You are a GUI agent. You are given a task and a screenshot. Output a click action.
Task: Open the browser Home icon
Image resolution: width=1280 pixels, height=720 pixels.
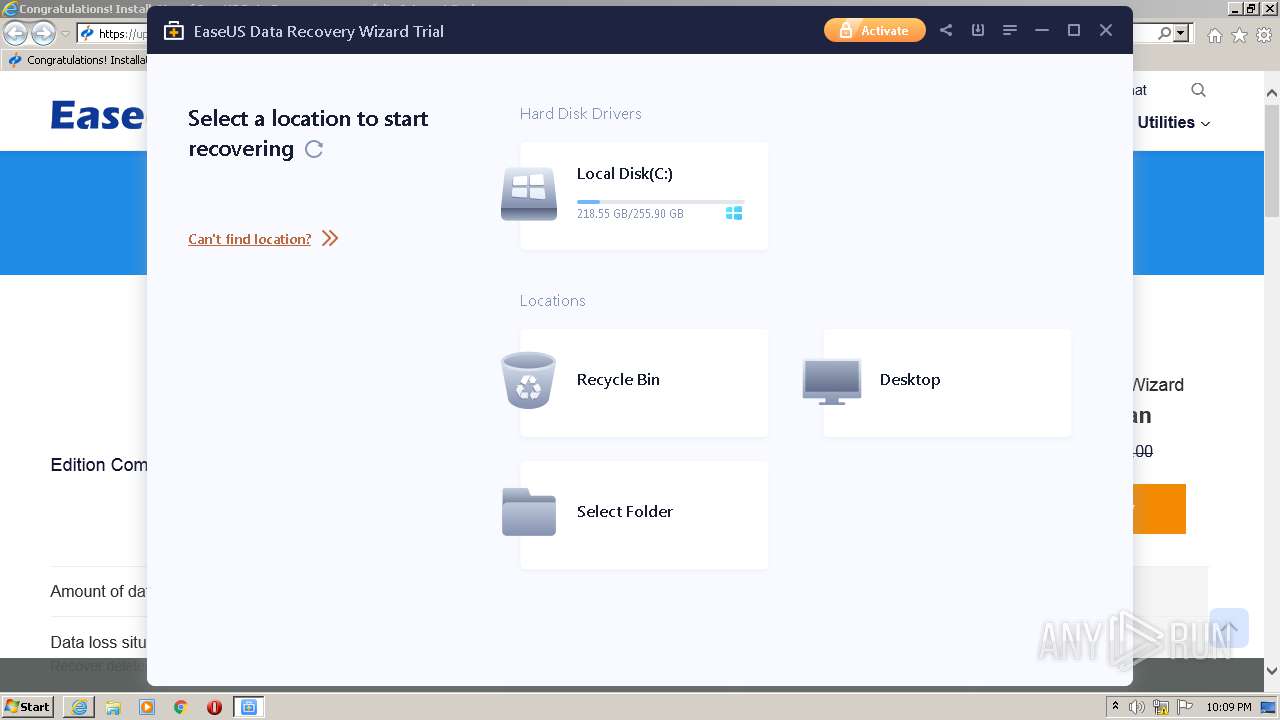[1214, 35]
